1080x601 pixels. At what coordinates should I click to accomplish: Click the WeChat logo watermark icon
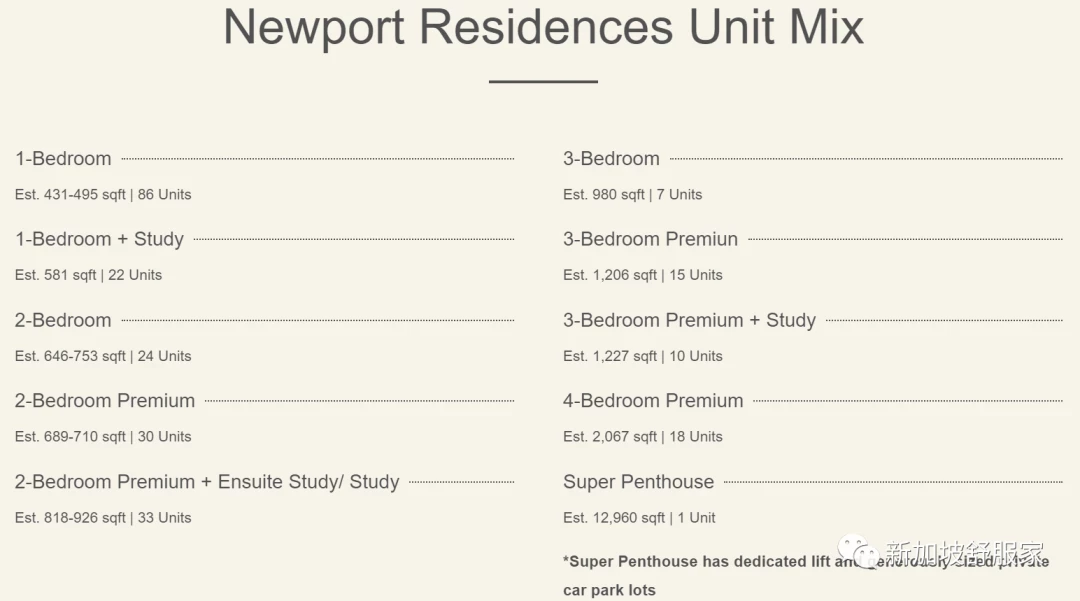tap(858, 552)
